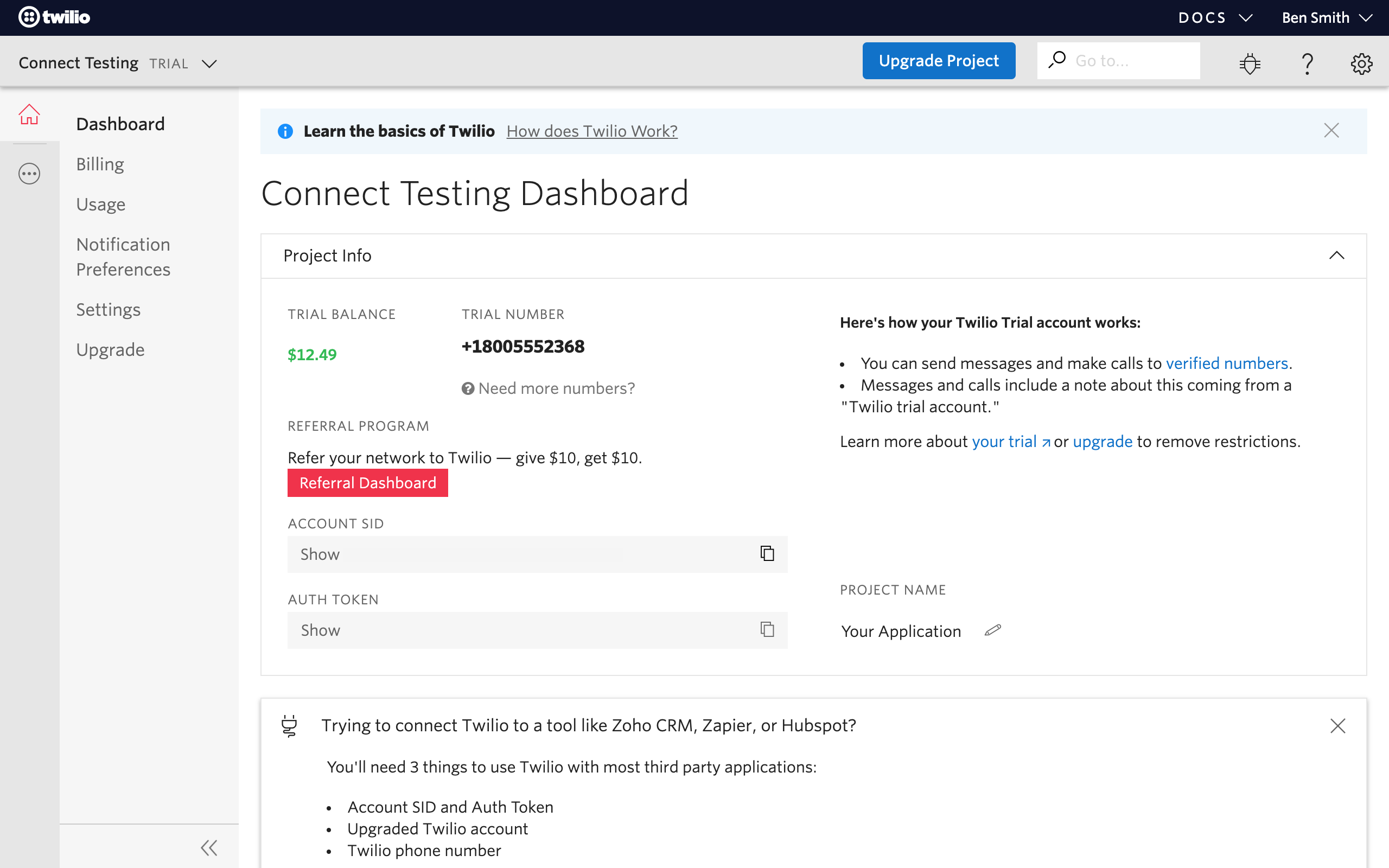
Task: Follow the How does Twilio Work link
Action: pos(592,131)
